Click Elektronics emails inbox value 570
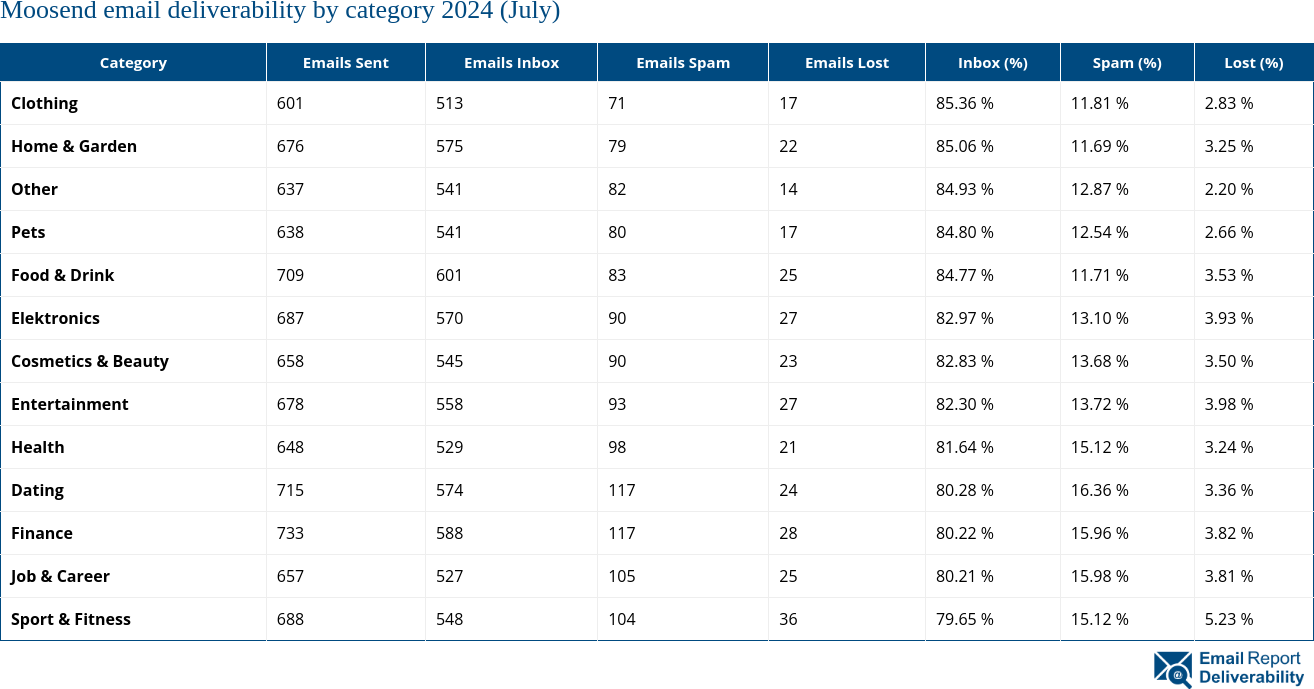The height and width of the screenshot is (689, 1314). click(x=450, y=318)
